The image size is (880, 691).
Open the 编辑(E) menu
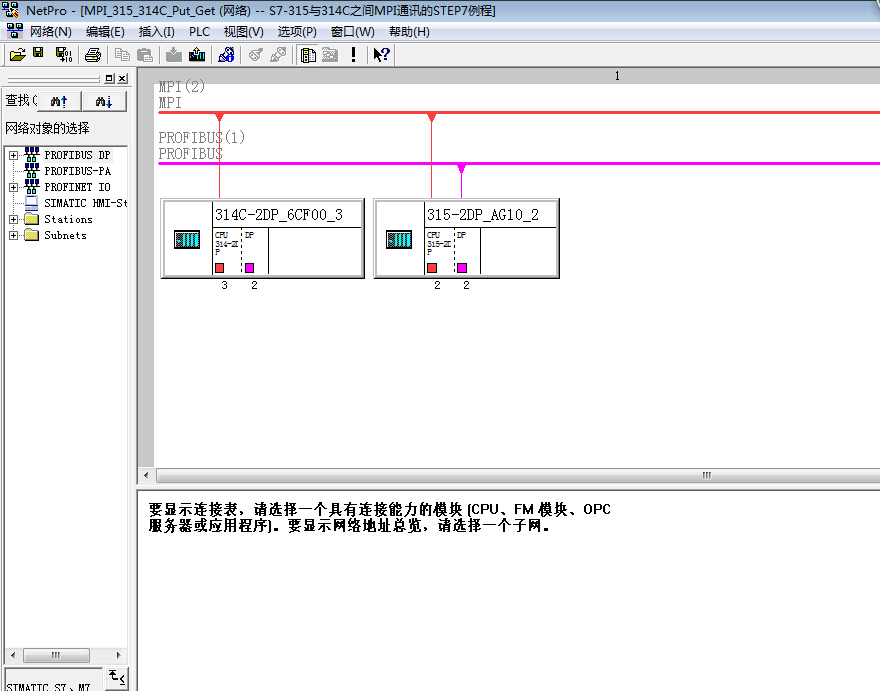105,31
